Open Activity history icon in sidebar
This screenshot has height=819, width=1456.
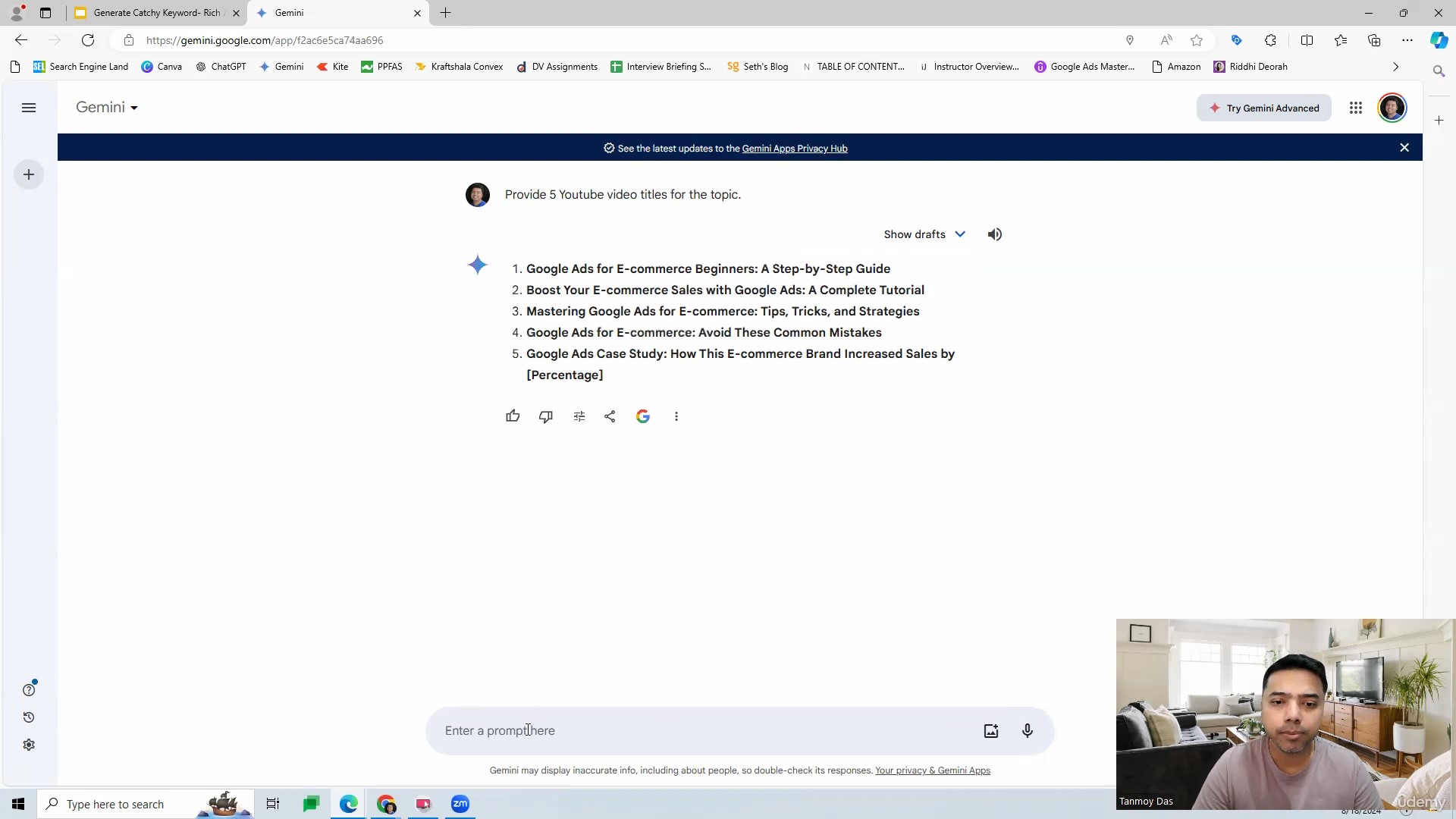click(29, 717)
